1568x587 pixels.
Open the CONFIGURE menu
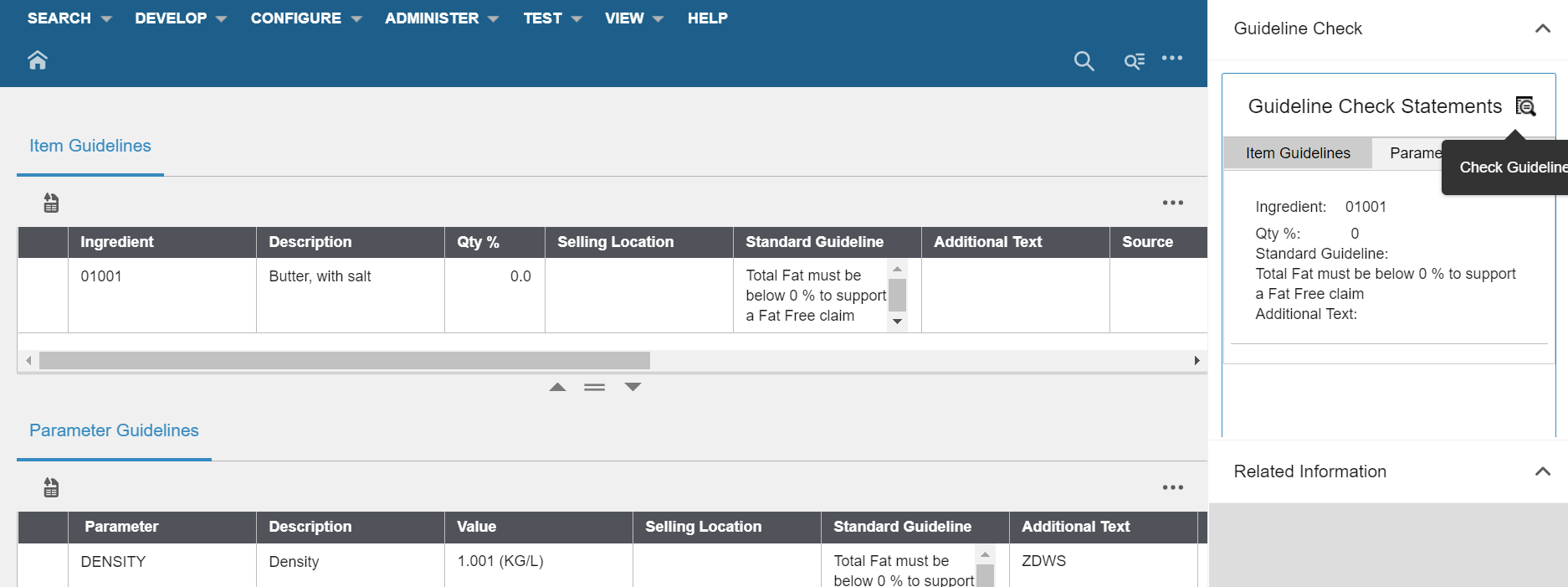[x=306, y=18]
